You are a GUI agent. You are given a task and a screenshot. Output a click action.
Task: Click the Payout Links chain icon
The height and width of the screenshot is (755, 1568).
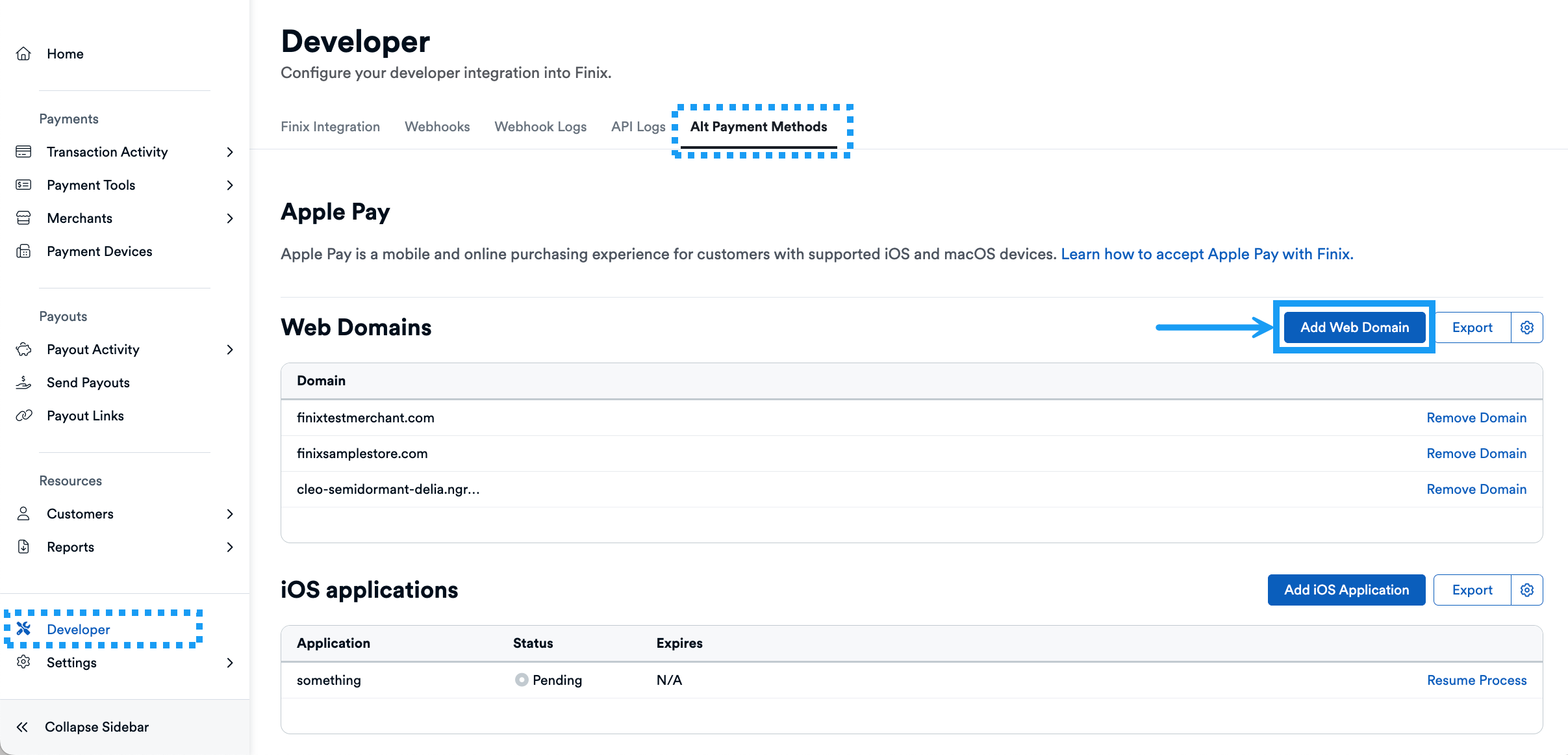pos(23,416)
